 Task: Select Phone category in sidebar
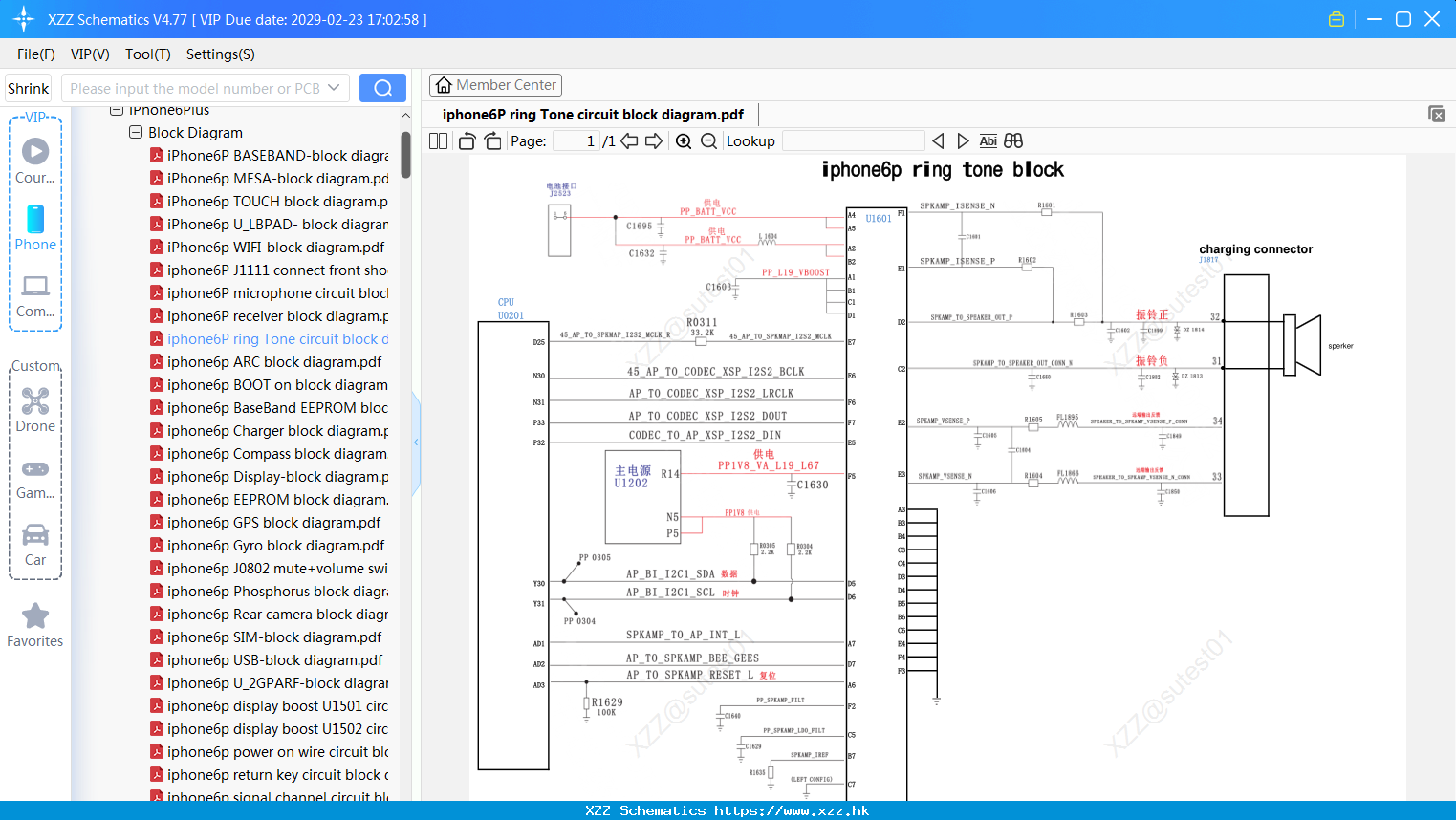pyautogui.click(x=35, y=227)
